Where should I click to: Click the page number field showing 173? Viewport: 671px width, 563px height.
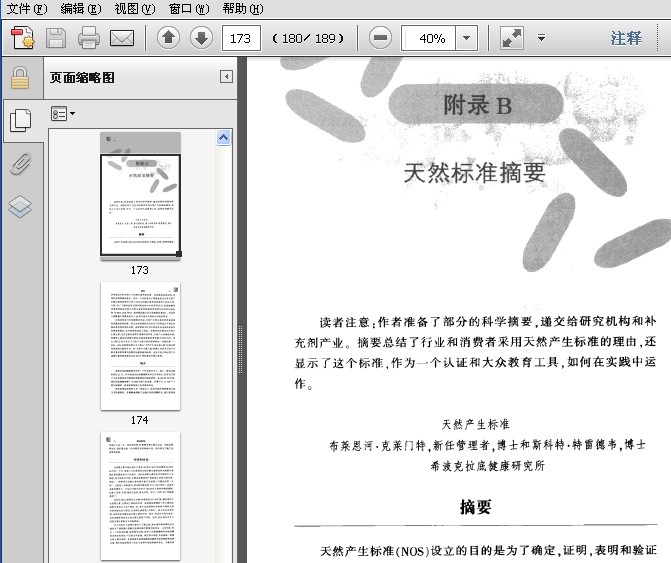(x=241, y=39)
